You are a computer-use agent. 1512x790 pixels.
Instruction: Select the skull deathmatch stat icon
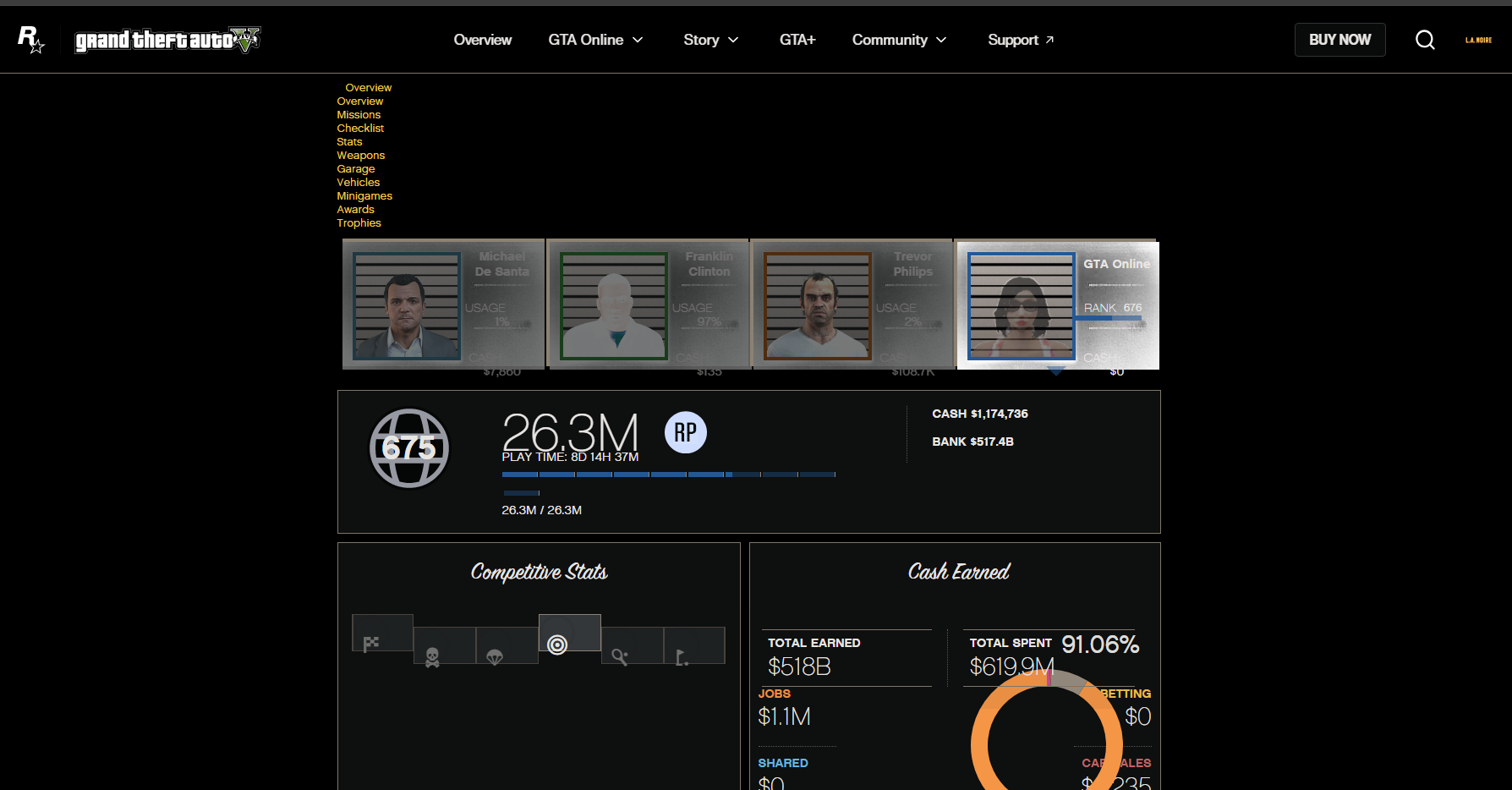point(432,656)
